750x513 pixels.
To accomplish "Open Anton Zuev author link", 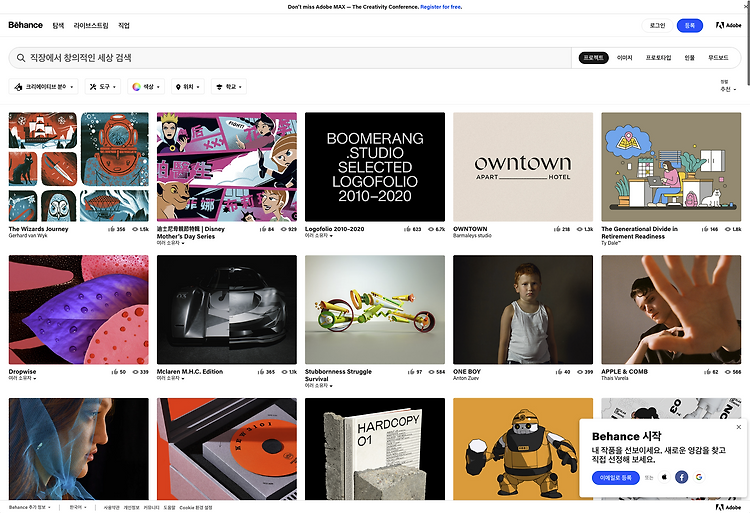I will [466, 378].
